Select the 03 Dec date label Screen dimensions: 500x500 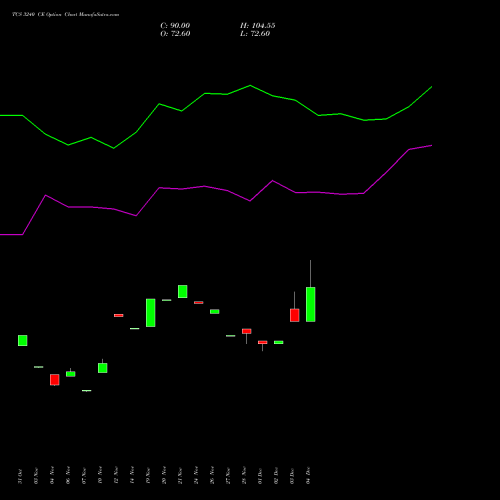point(292,476)
